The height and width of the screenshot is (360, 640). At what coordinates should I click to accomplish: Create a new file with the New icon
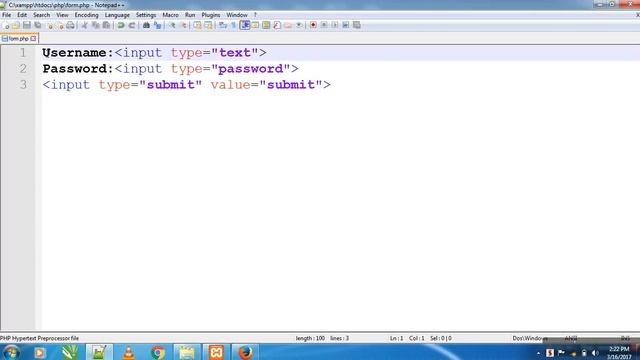click(x=6, y=25)
